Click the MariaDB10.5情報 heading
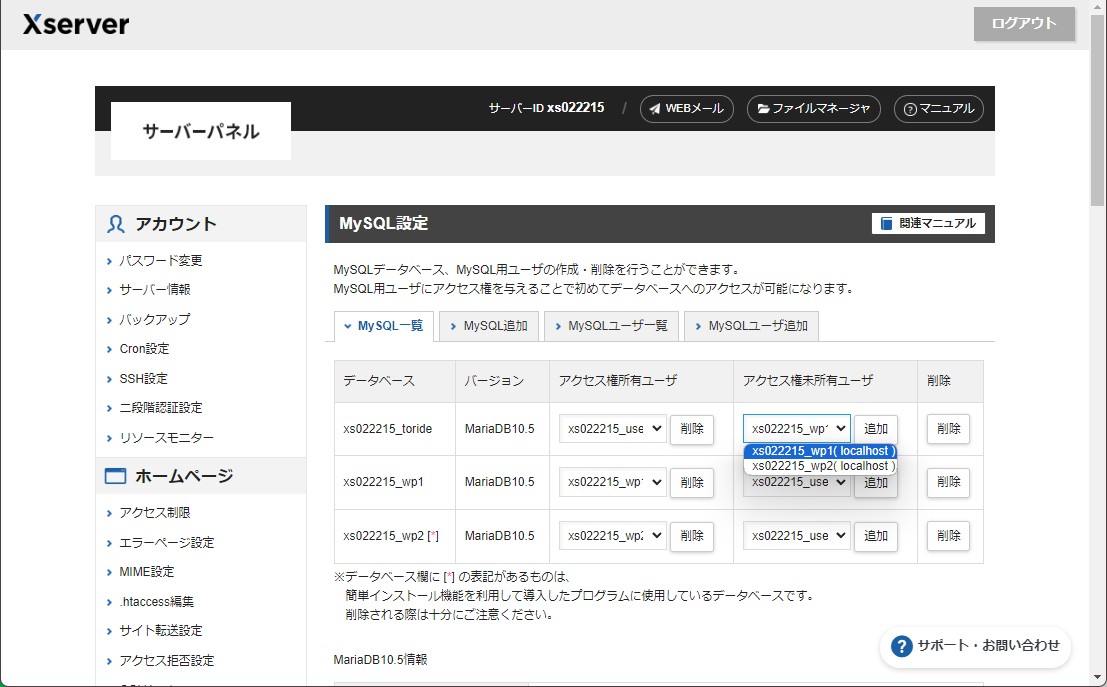This screenshot has height=687, width=1107. coord(381,660)
